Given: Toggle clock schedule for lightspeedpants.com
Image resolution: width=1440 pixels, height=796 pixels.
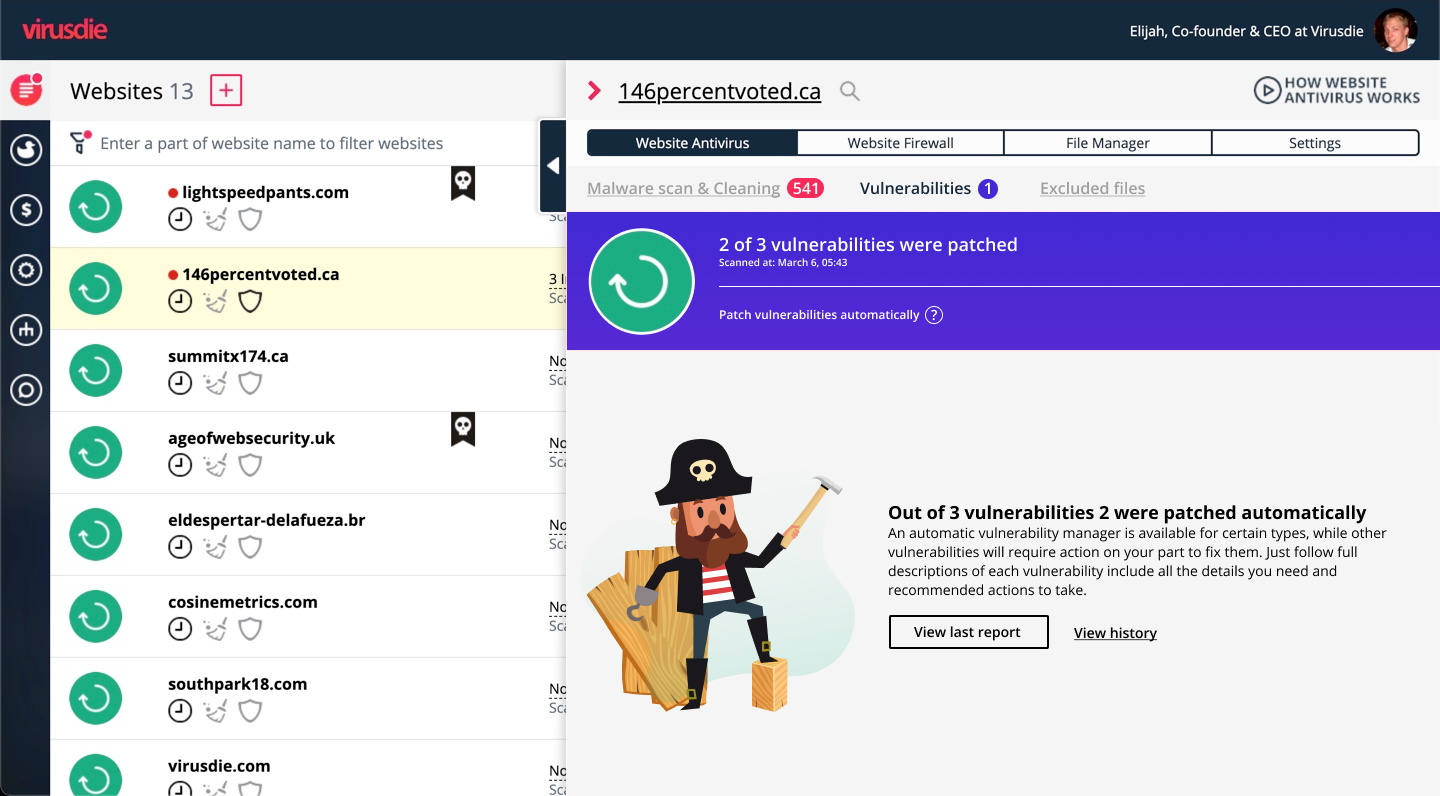Looking at the screenshot, I should click(x=180, y=219).
